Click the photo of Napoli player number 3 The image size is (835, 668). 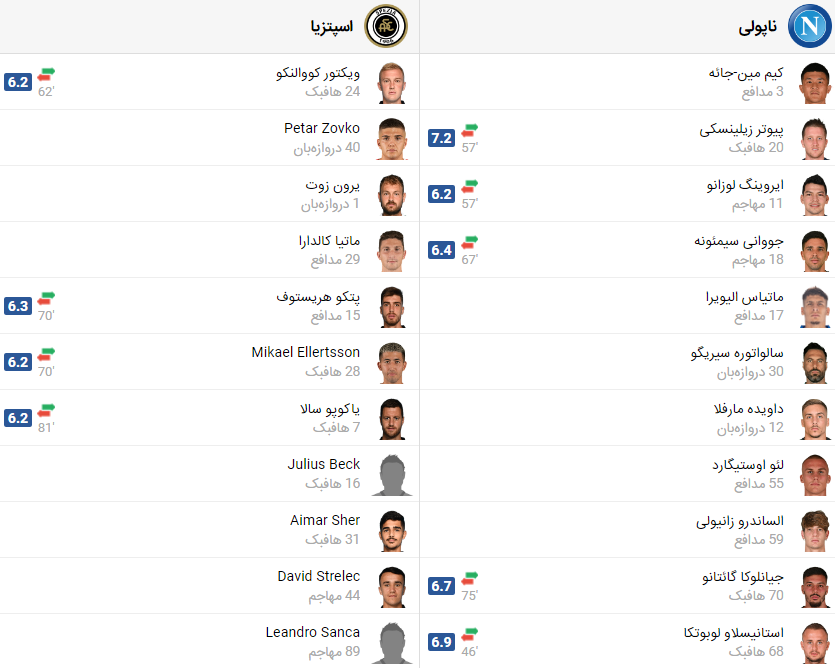pyautogui.click(x=815, y=83)
